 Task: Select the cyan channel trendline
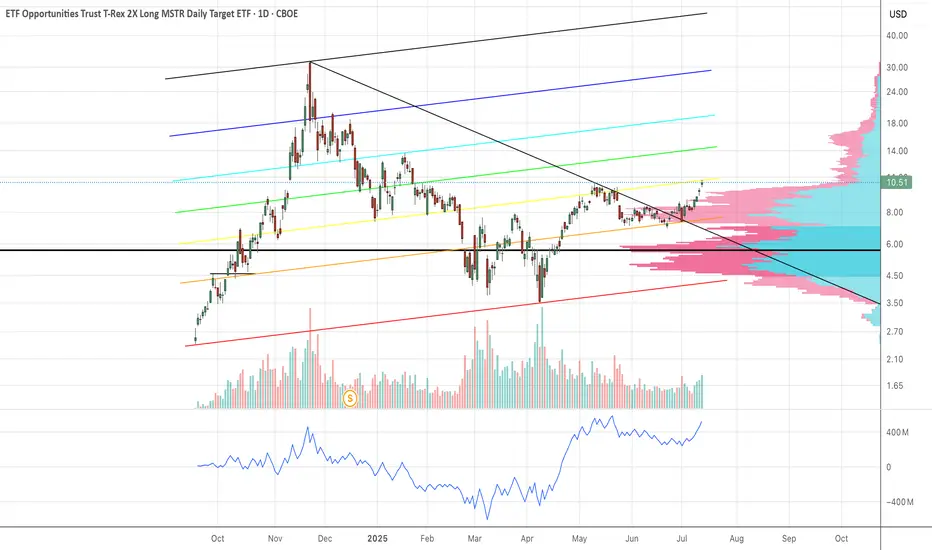(443, 149)
